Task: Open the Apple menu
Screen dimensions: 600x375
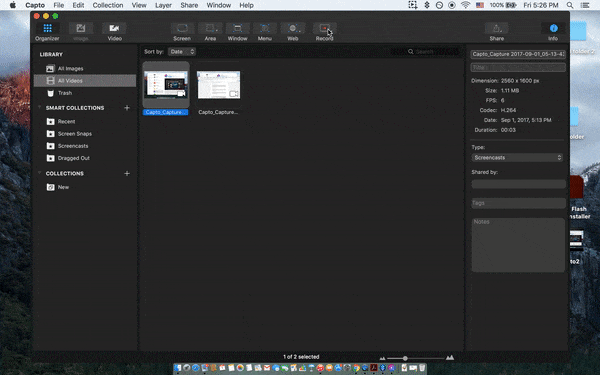Action: [13, 5]
